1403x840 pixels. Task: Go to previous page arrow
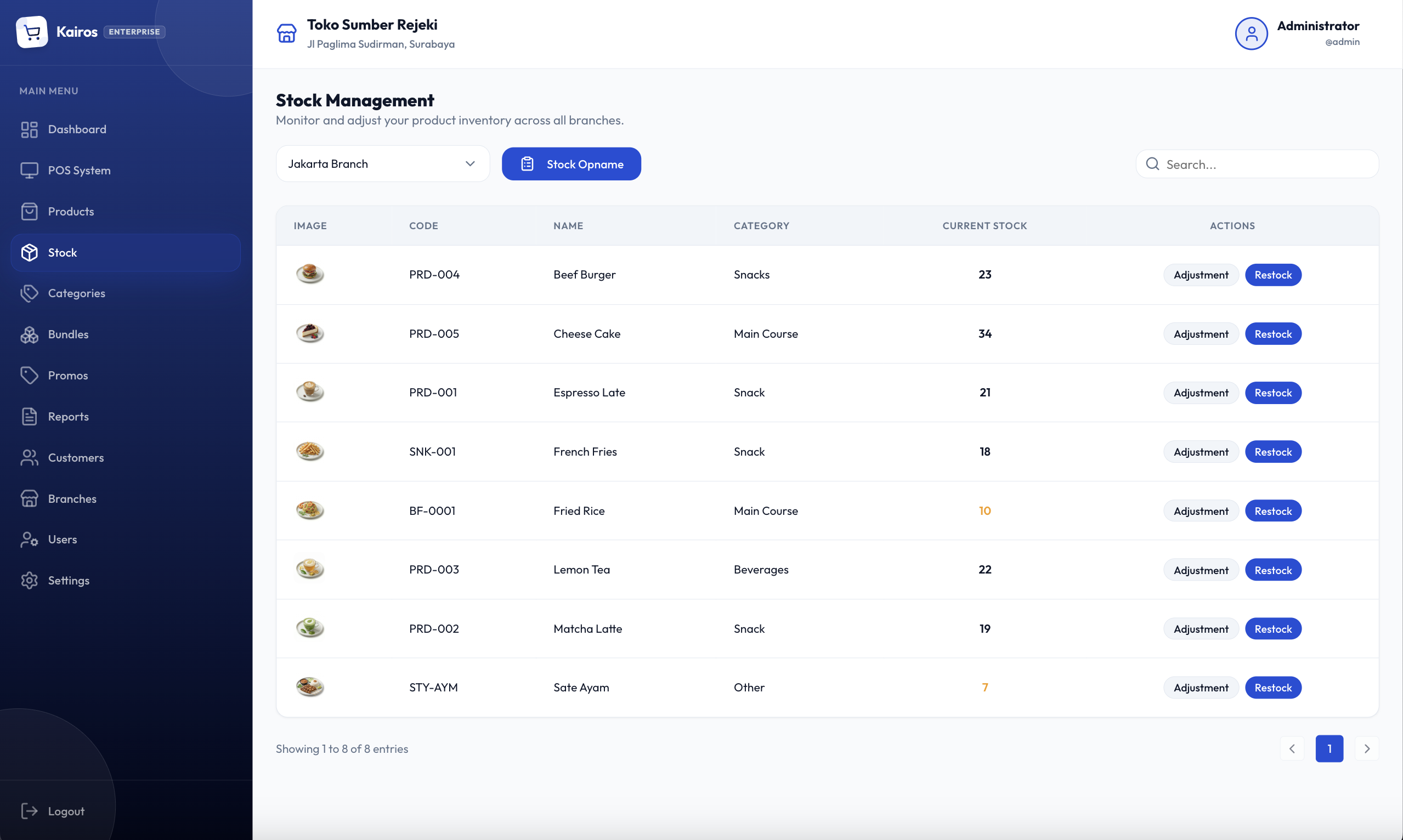(x=1292, y=749)
